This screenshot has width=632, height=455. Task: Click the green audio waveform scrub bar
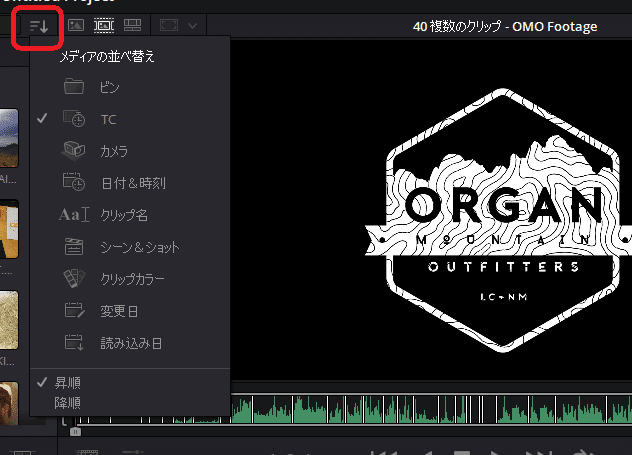pos(431,409)
